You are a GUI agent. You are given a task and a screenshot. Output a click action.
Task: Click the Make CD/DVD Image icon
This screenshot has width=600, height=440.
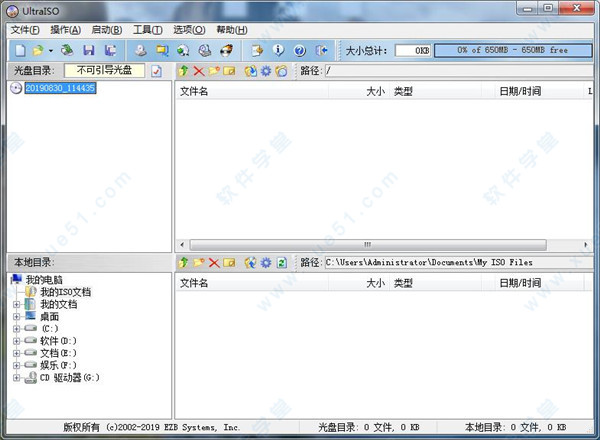point(141,51)
